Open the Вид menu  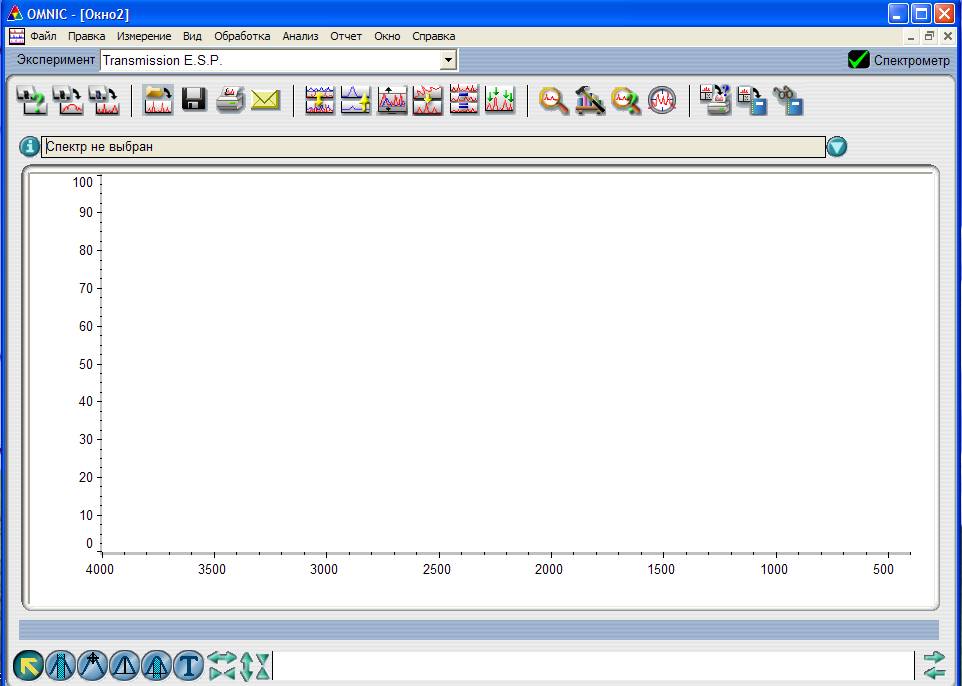coord(192,36)
